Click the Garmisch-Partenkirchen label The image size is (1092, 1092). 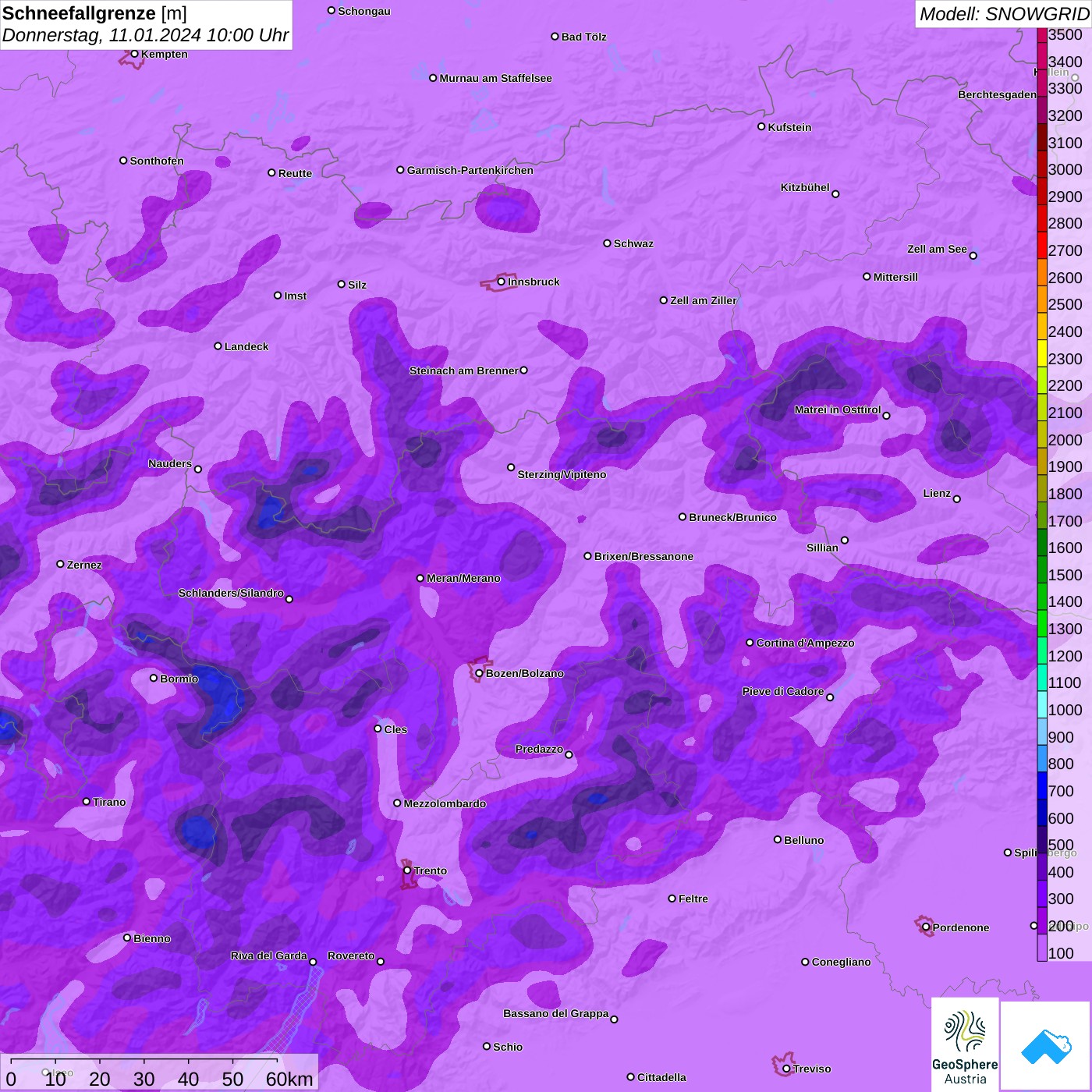(470, 170)
